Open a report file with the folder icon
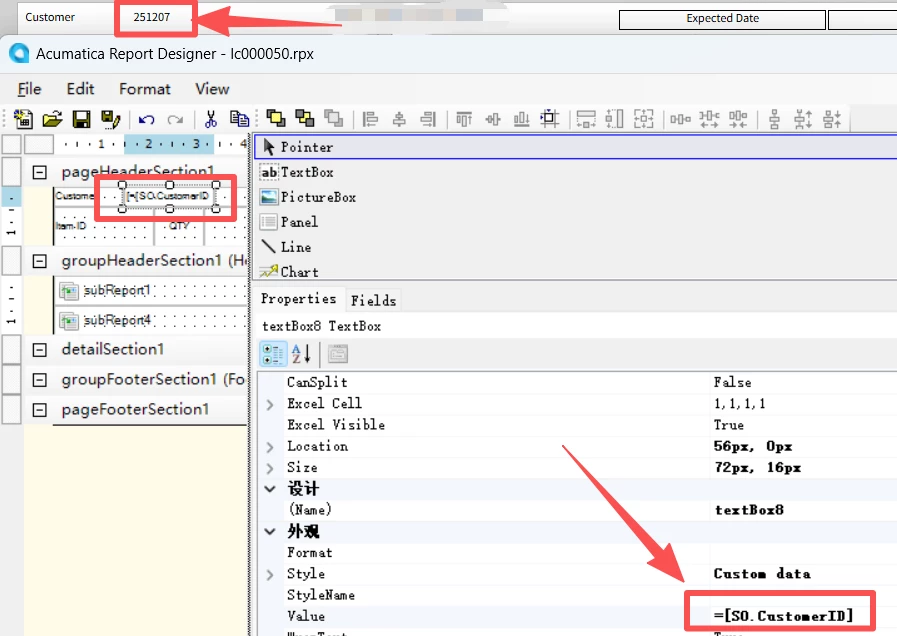Viewport: 897px width, 636px height. point(52,119)
